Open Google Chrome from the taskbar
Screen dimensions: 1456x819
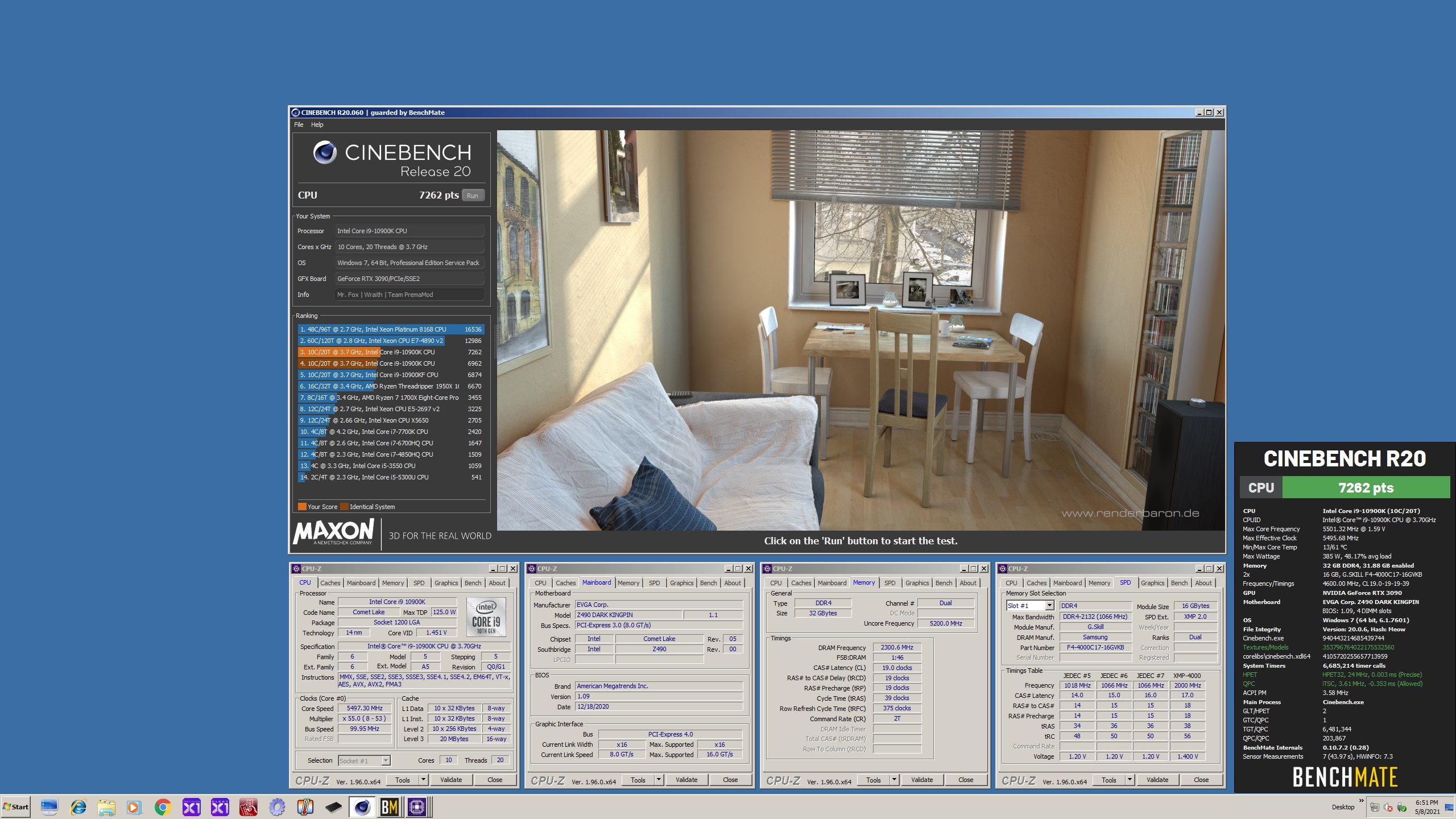[x=163, y=807]
